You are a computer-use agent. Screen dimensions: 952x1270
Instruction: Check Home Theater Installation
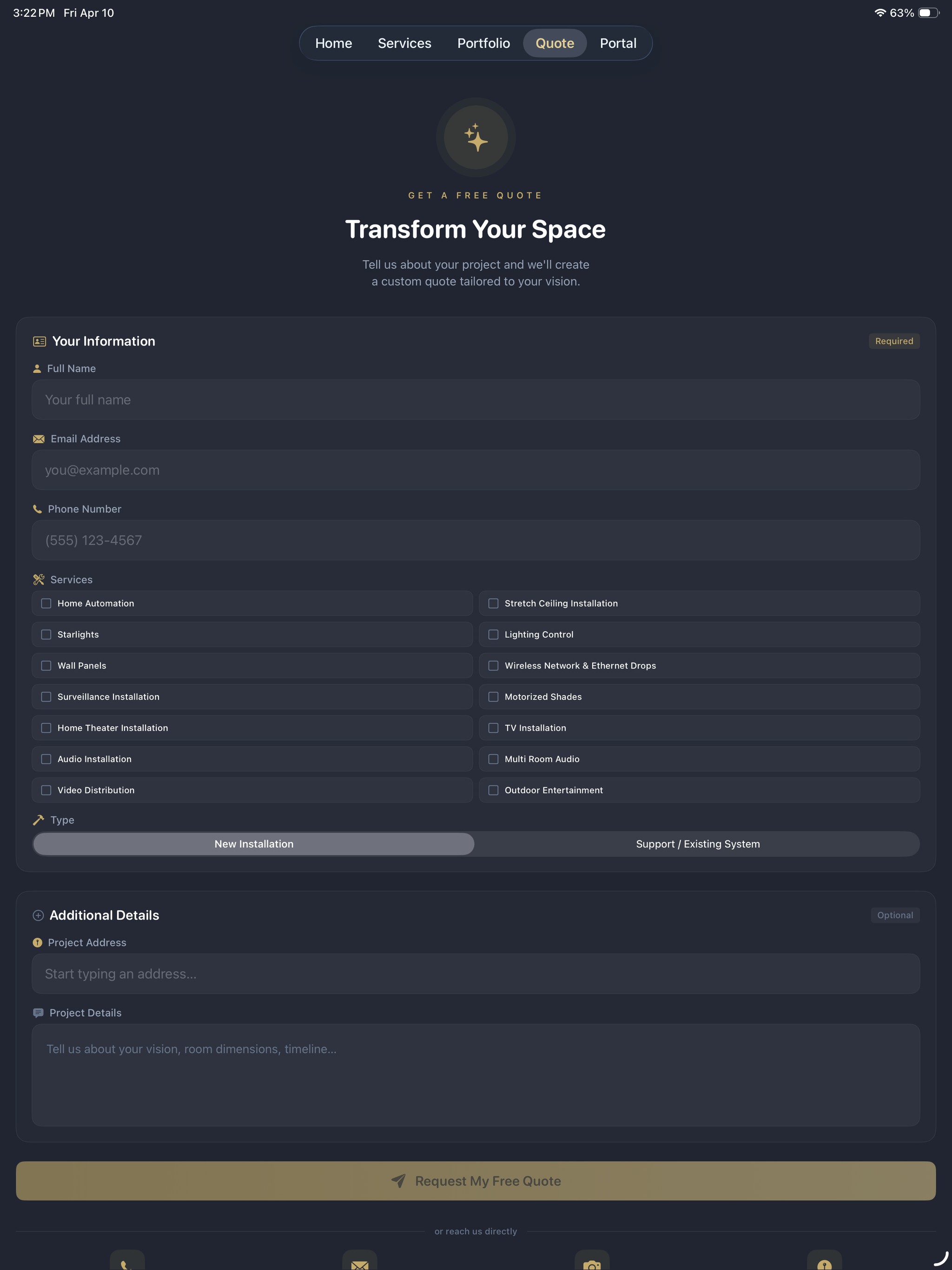tap(252, 728)
